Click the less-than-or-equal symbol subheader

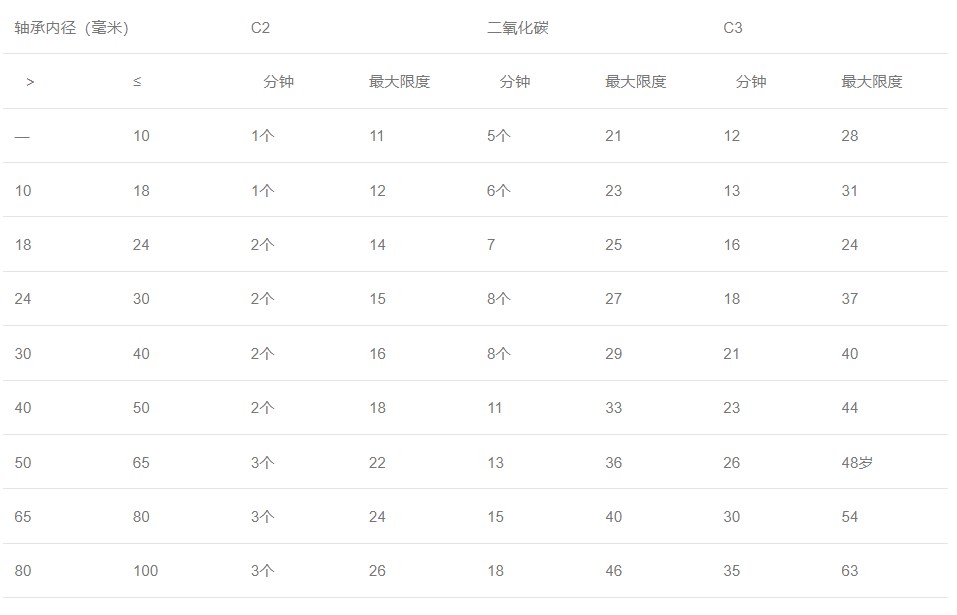click(x=137, y=81)
